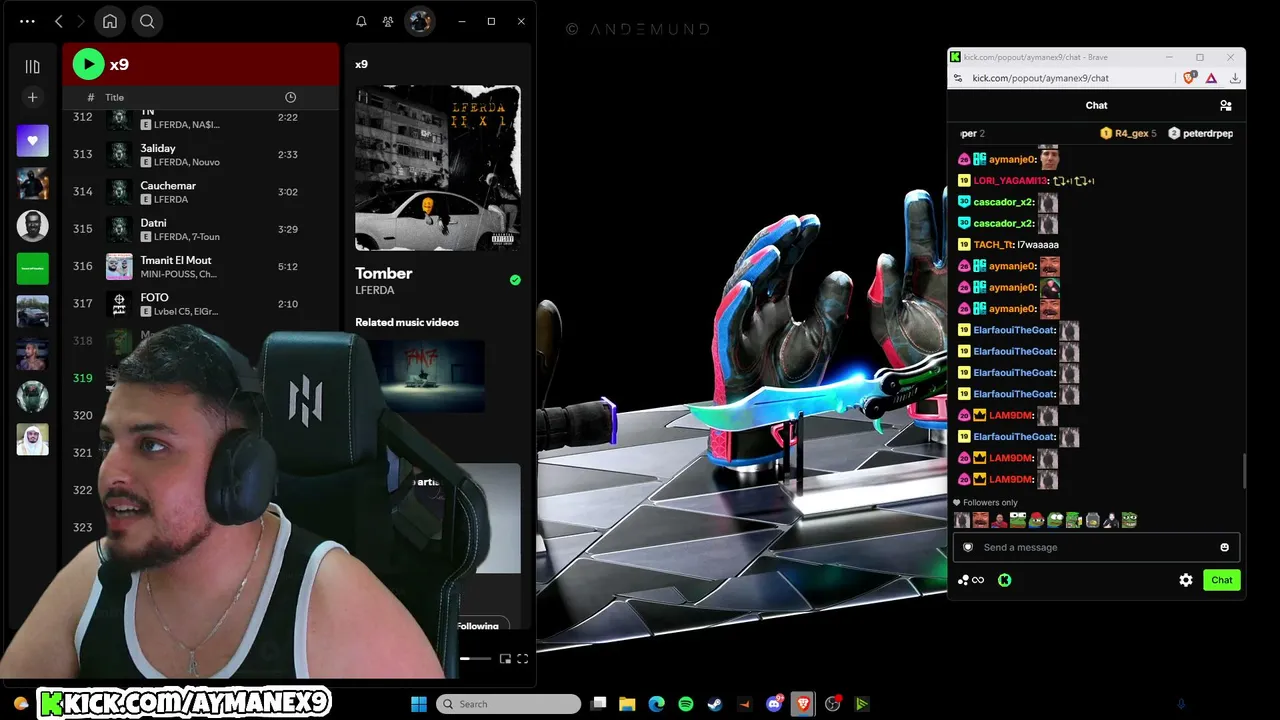Open the Windows Start menu

tap(419, 704)
